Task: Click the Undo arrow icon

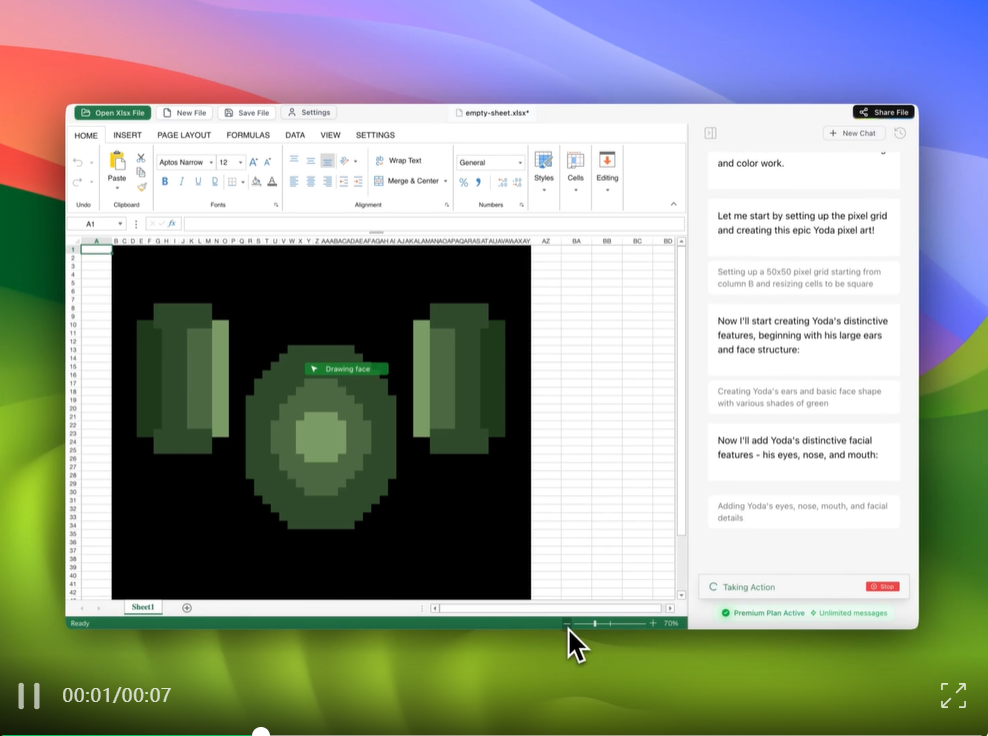Action: pyautogui.click(x=78, y=162)
